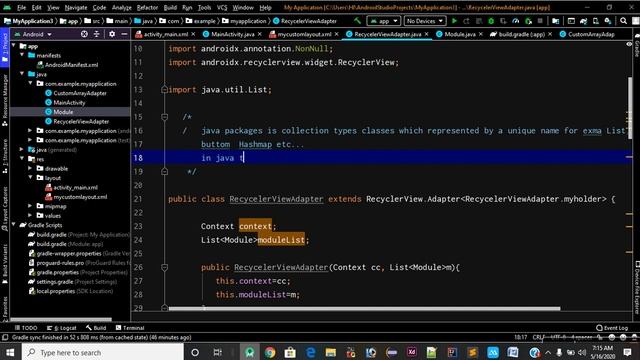Click the Run Anything terminal-box icon

click(x=571, y=21)
